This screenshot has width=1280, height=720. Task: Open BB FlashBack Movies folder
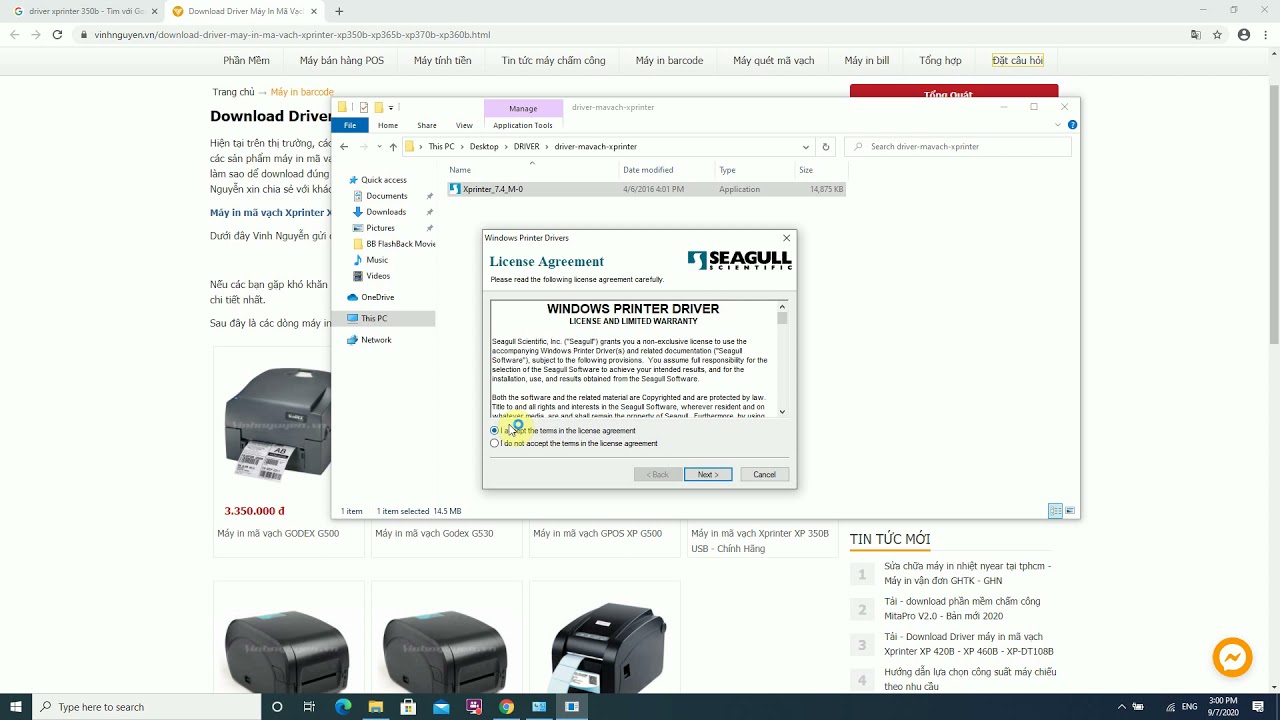point(394,244)
